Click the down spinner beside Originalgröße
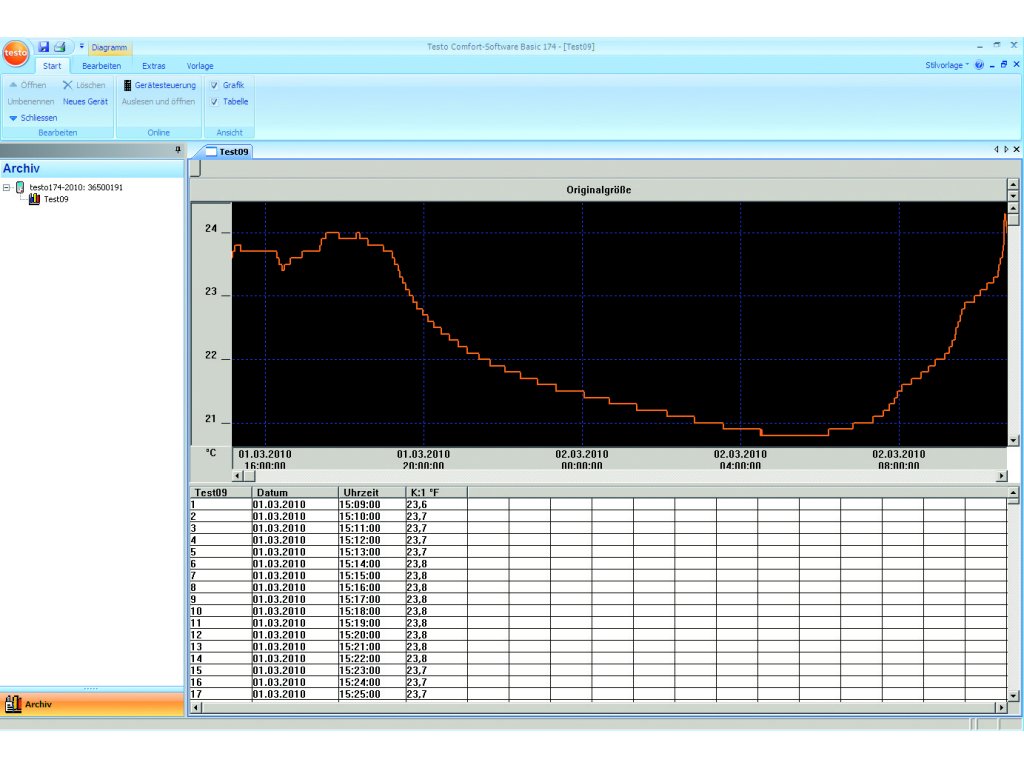This screenshot has width=1024, height=768. point(1013,195)
